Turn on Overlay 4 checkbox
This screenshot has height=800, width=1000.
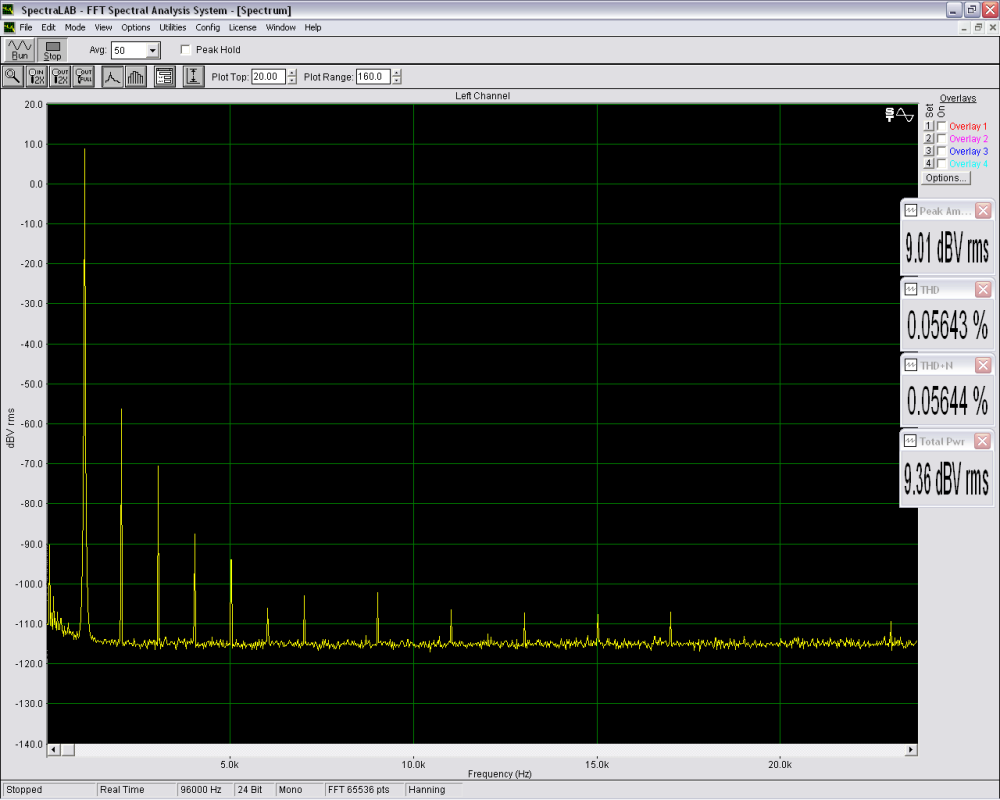(x=941, y=163)
